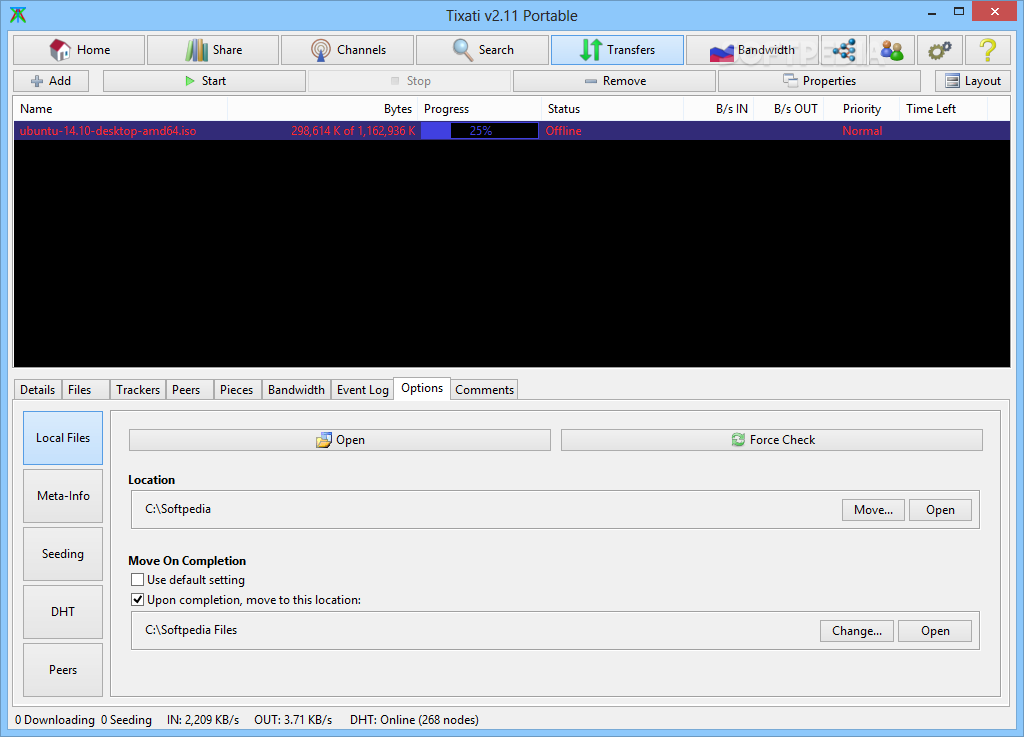Open the users/peers people icon

click(x=891, y=50)
